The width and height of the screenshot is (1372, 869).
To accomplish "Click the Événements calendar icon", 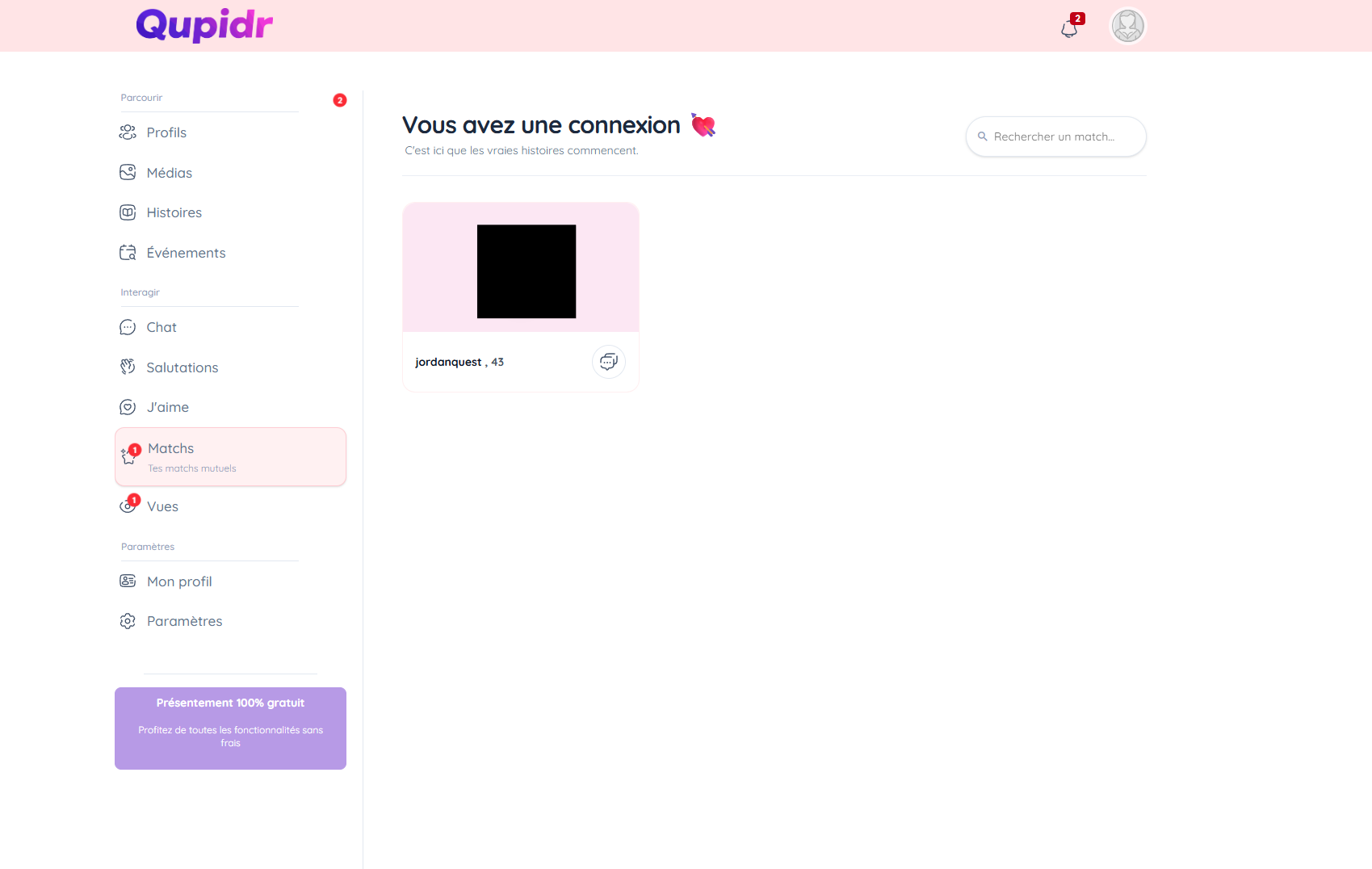I will pos(128,253).
